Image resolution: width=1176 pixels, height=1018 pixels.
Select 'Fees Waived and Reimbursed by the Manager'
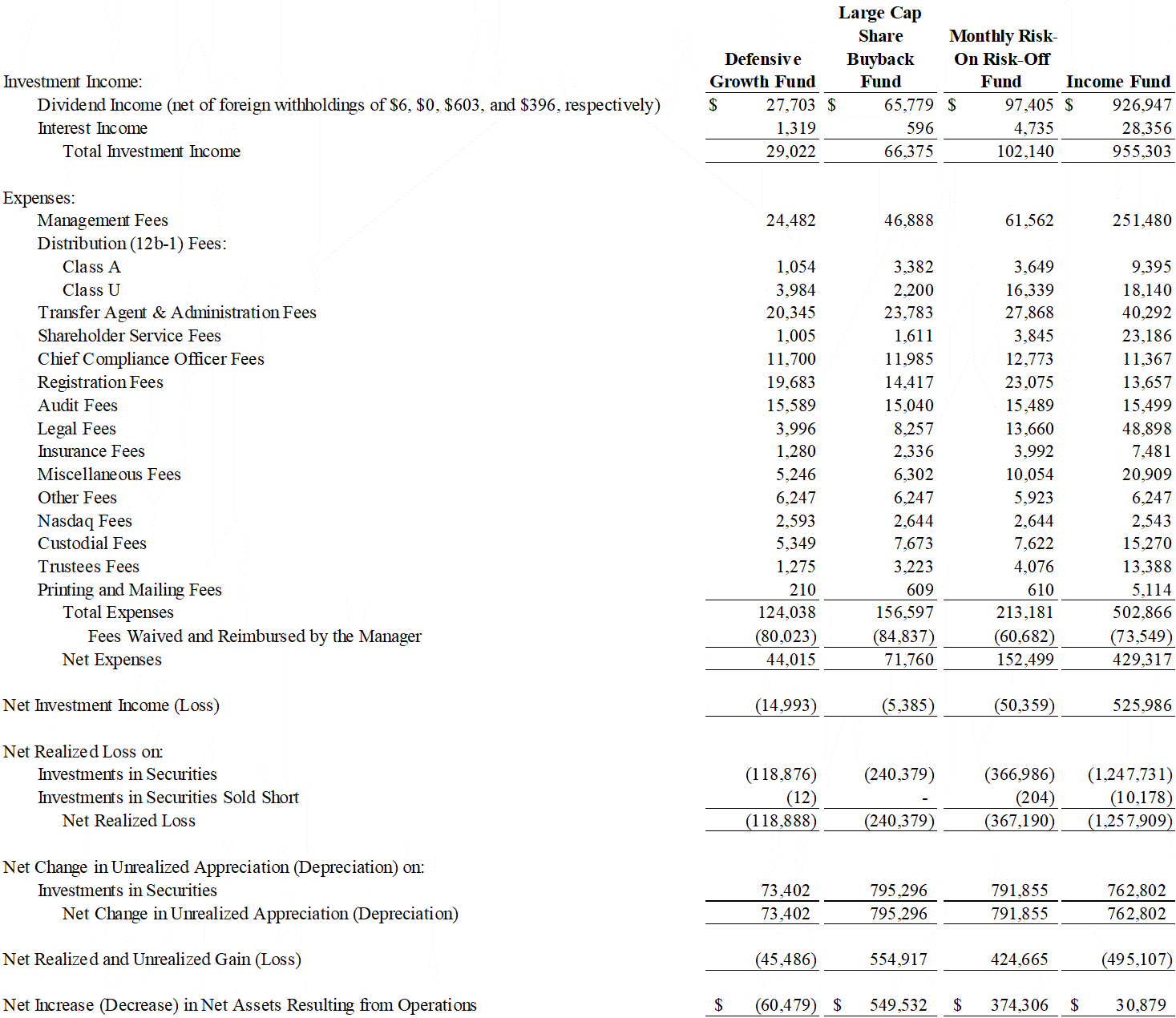coord(254,636)
